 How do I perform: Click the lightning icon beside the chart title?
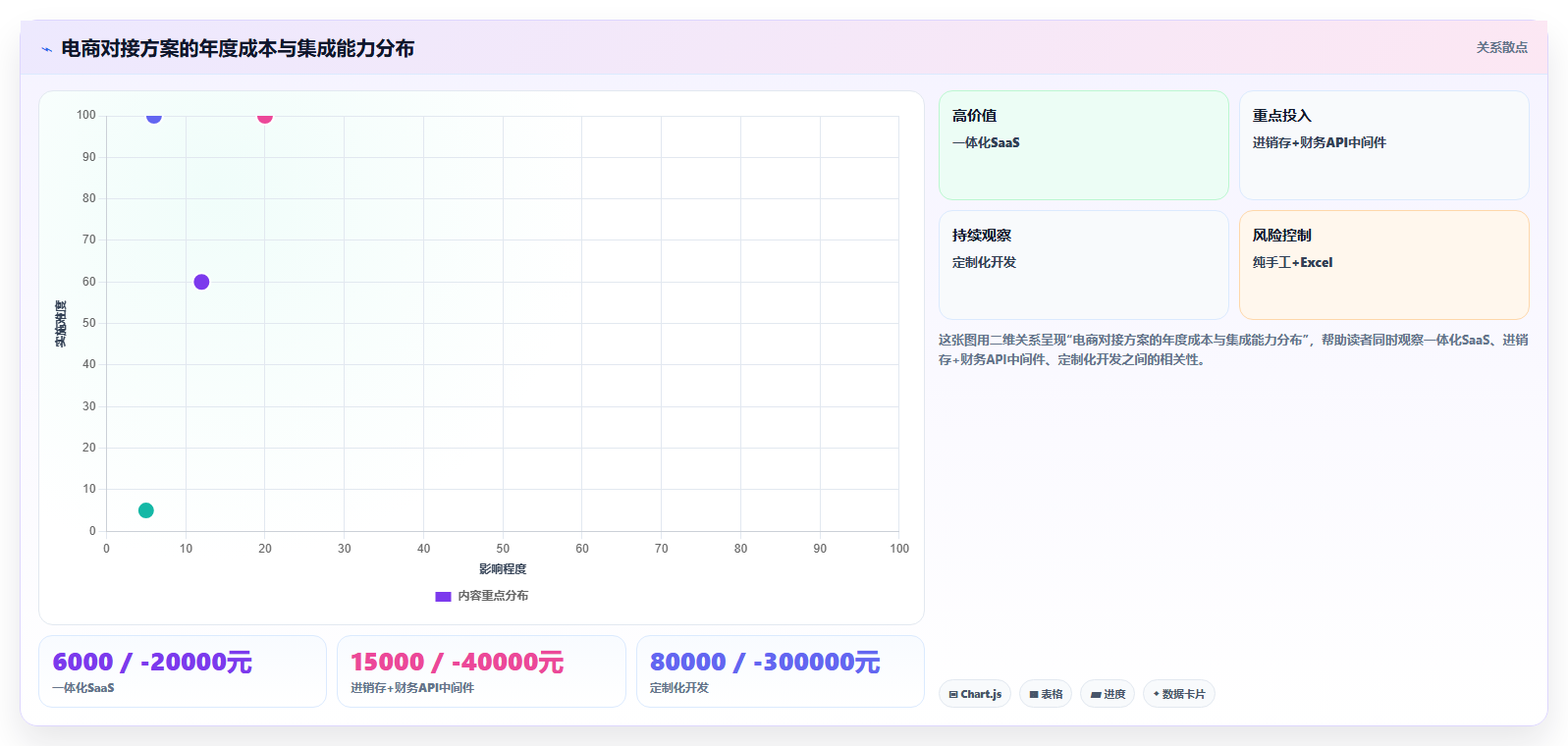click(46, 49)
